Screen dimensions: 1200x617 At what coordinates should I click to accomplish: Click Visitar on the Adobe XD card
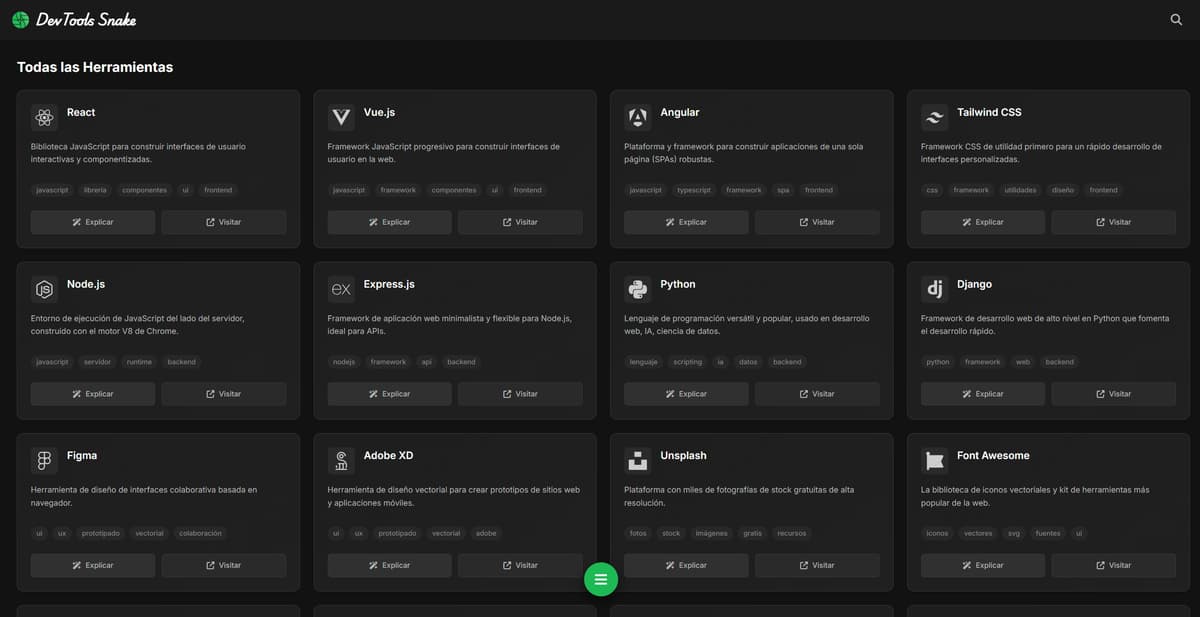[x=520, y=565]
